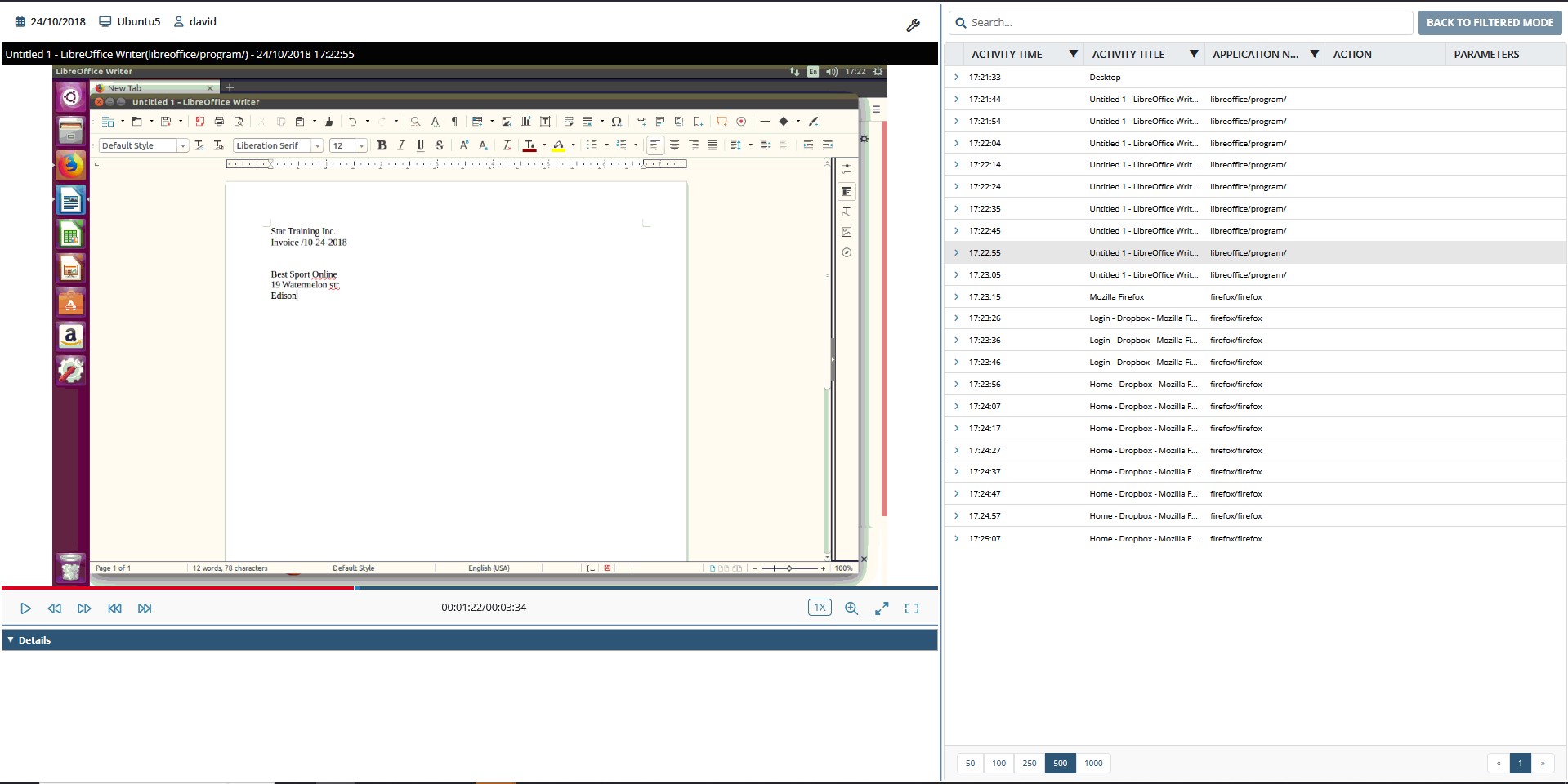Skip to previous activity in player
The image size is (1568, 784).
point(114,608)
